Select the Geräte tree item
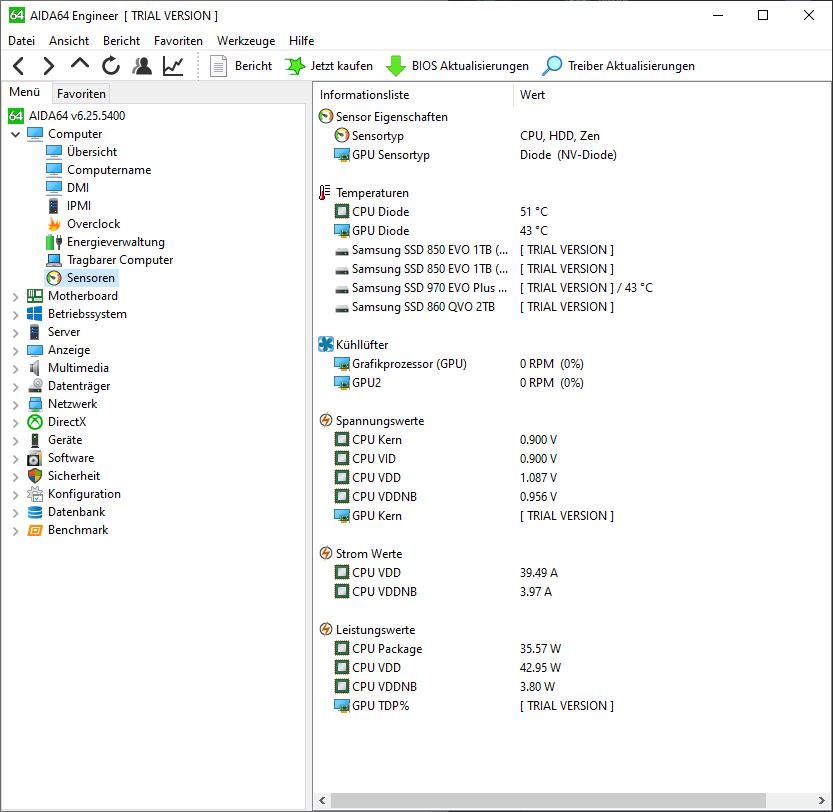 tap(65, 440)
